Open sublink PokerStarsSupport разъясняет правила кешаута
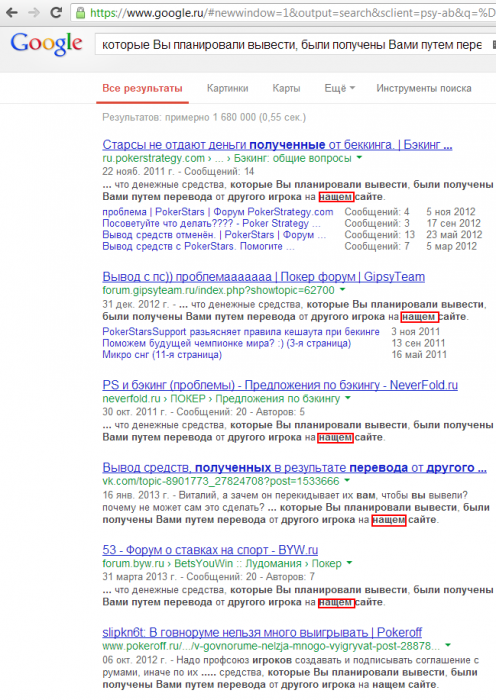 241,332
